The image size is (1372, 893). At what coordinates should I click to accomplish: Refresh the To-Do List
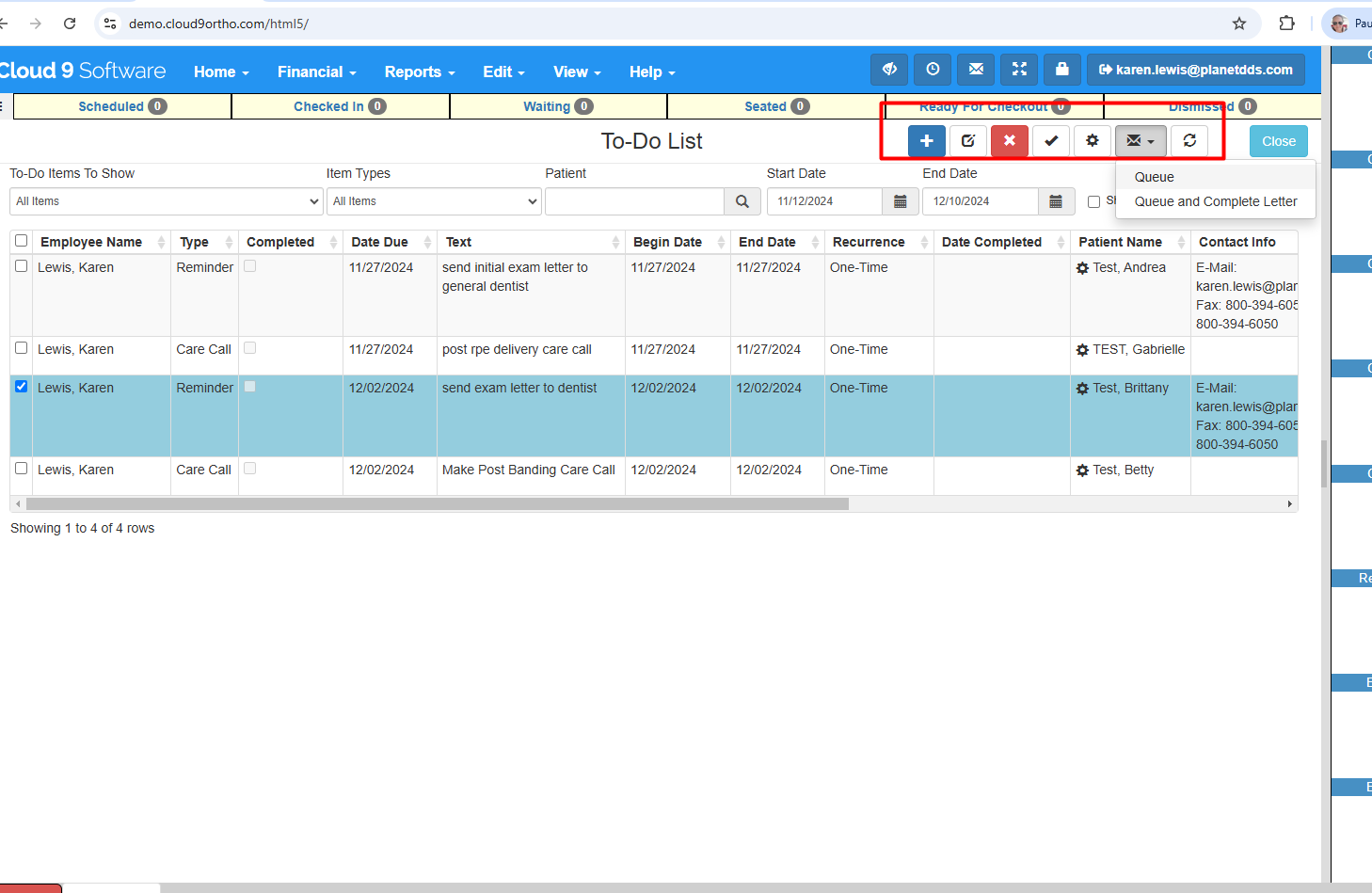[x=1189, y=141]
